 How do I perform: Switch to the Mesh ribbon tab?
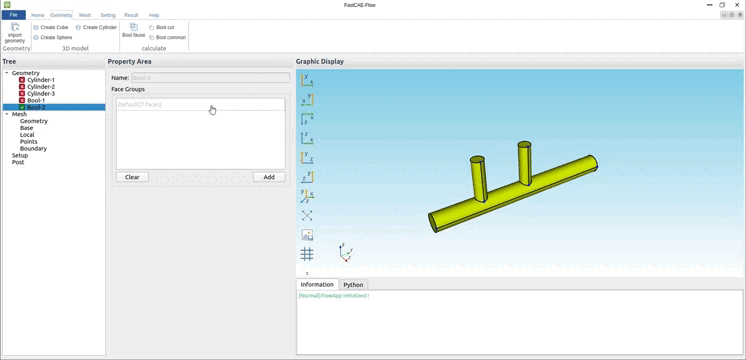[x=85, y=15]
